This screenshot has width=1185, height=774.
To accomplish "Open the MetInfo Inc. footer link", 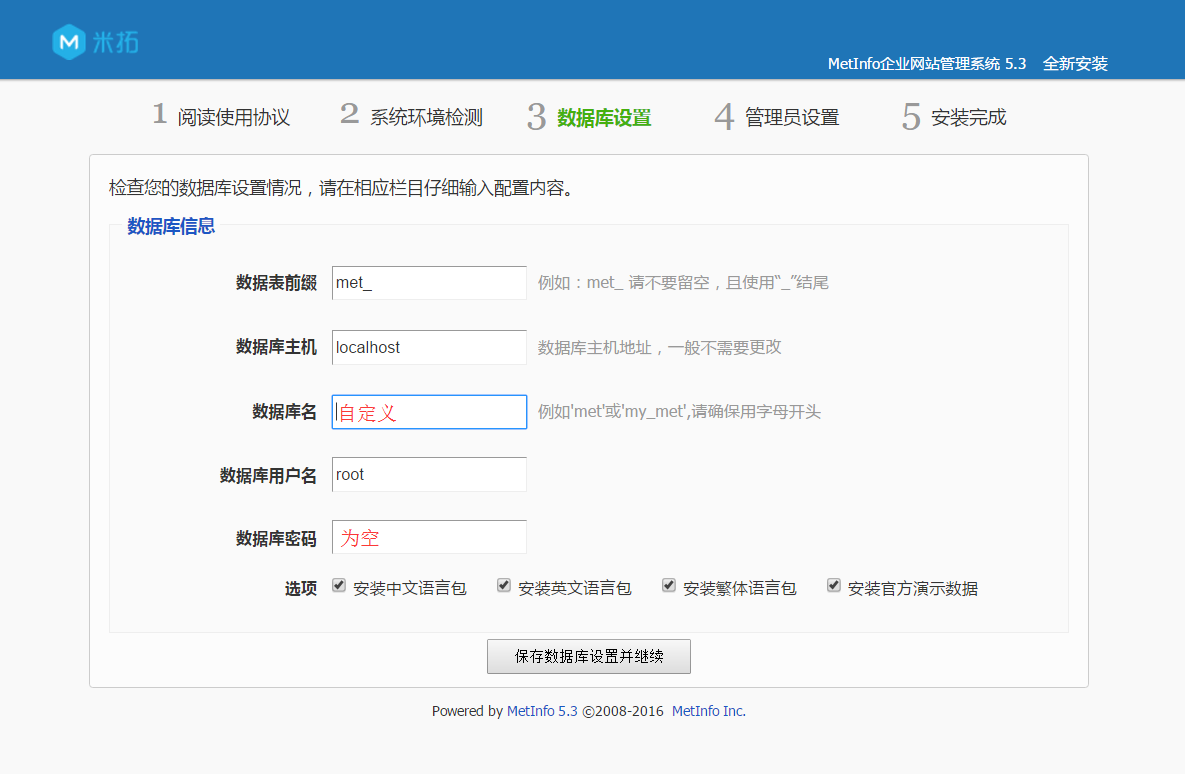I will click(x=708, y=712).
